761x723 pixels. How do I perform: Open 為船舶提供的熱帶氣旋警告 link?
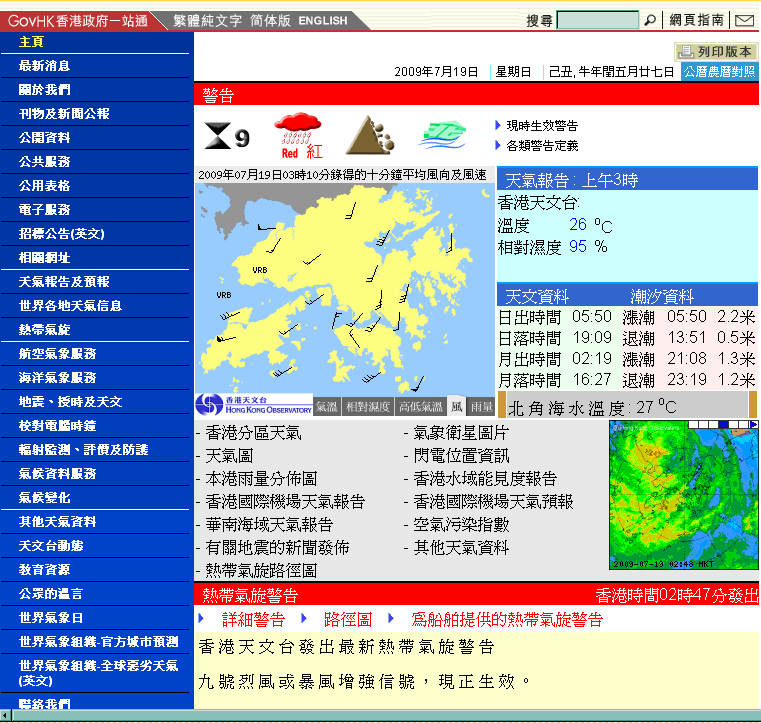pos(507,620)
